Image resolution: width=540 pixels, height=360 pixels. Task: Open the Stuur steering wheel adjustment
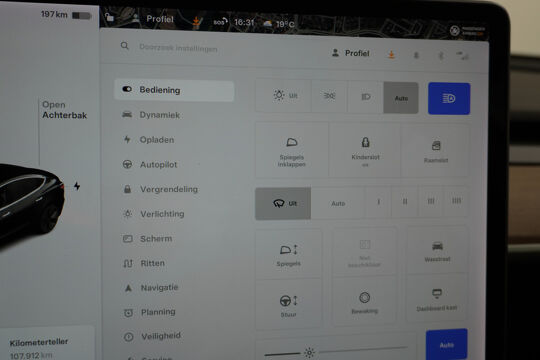click(288, 304)
